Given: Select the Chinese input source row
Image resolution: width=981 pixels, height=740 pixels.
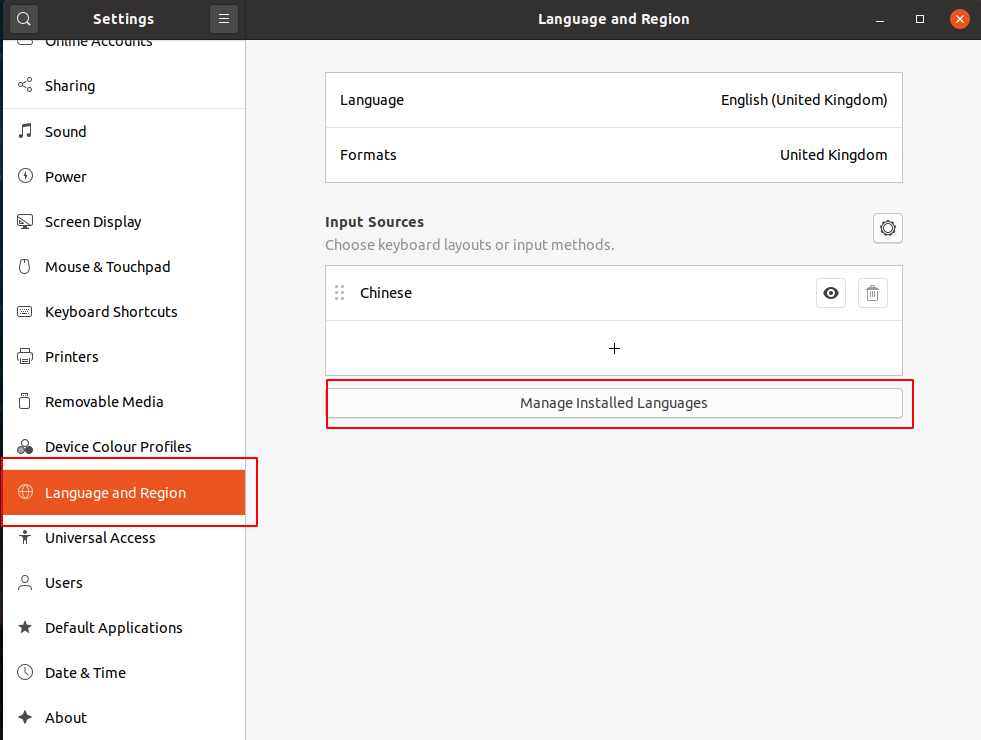Looking at the screenshot, I should (x=614, y=293).
